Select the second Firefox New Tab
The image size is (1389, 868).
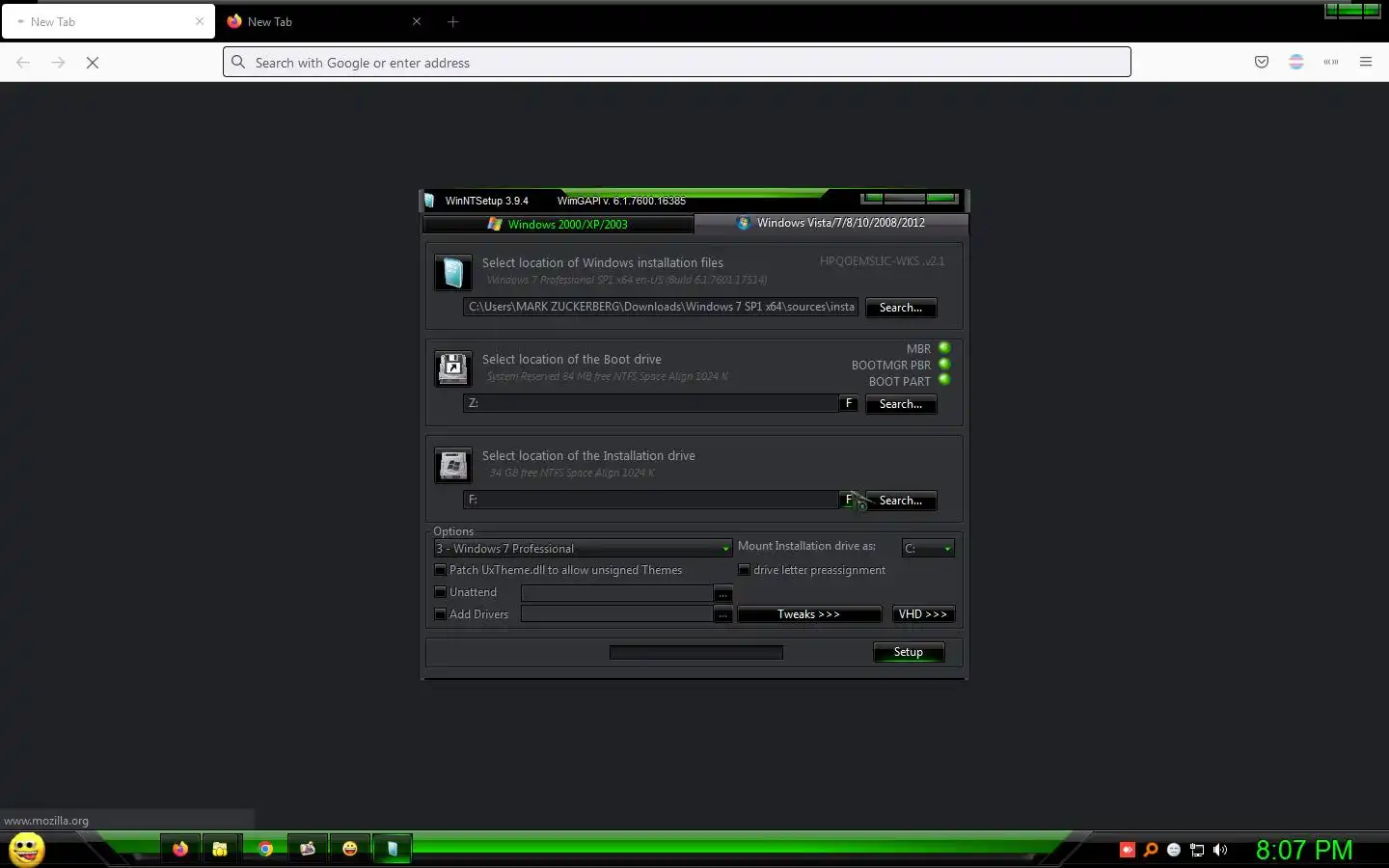point(326,21)
